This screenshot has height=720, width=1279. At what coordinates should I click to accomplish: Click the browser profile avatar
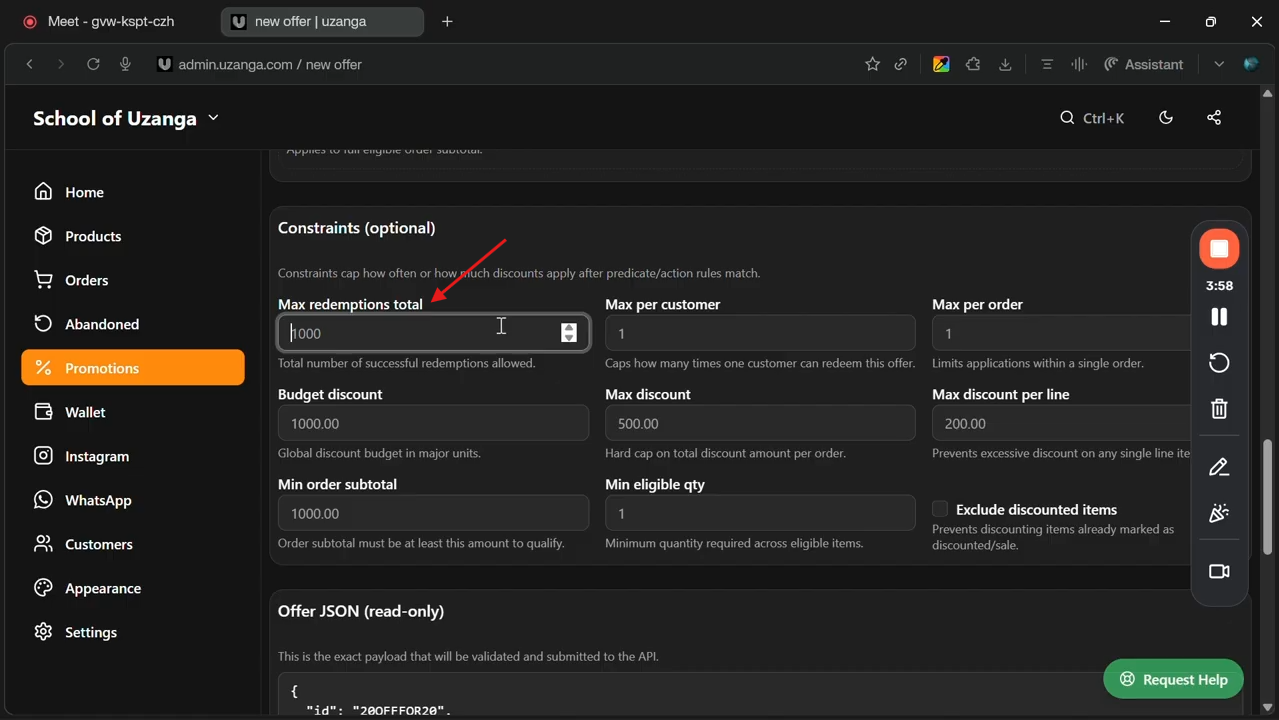click(x=1251, y=64)
